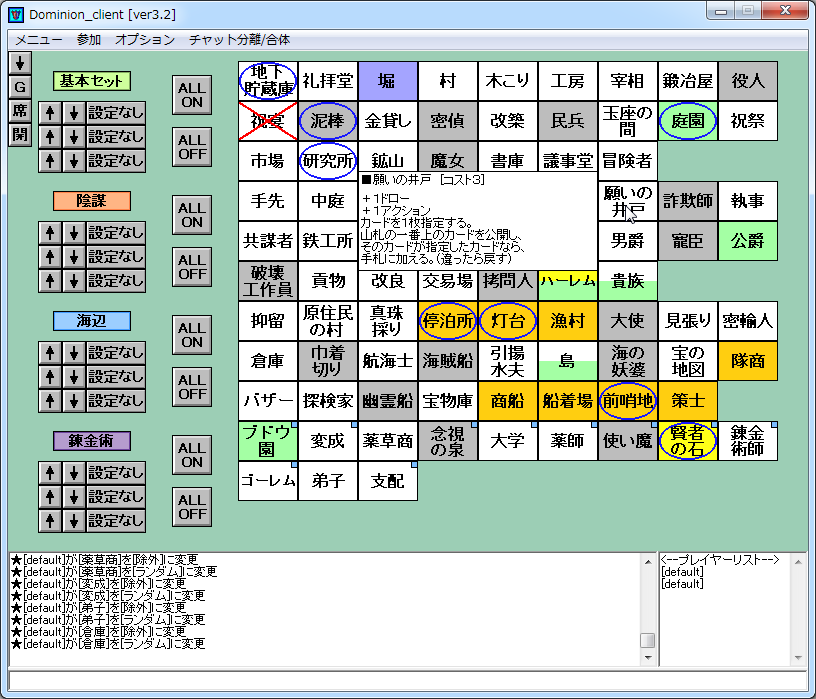Screen dimensions: 816x699
Task: Open the チャット分離/合体 menu
Action: 239,40
